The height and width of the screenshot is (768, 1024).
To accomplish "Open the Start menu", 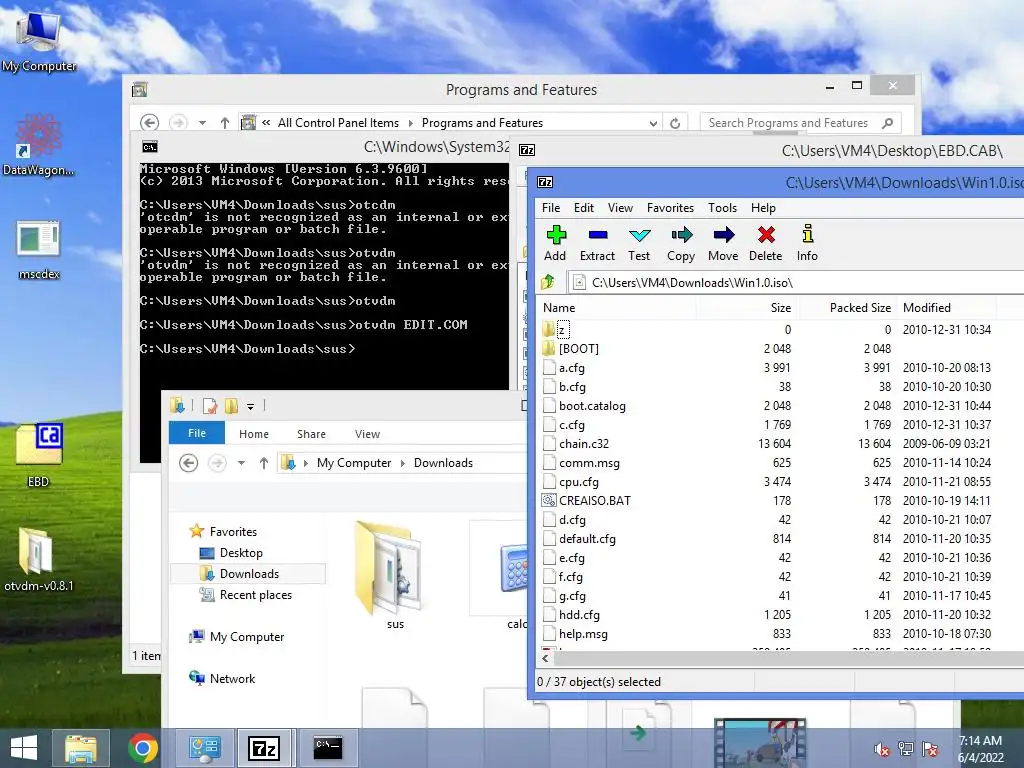I will [24, 748].
